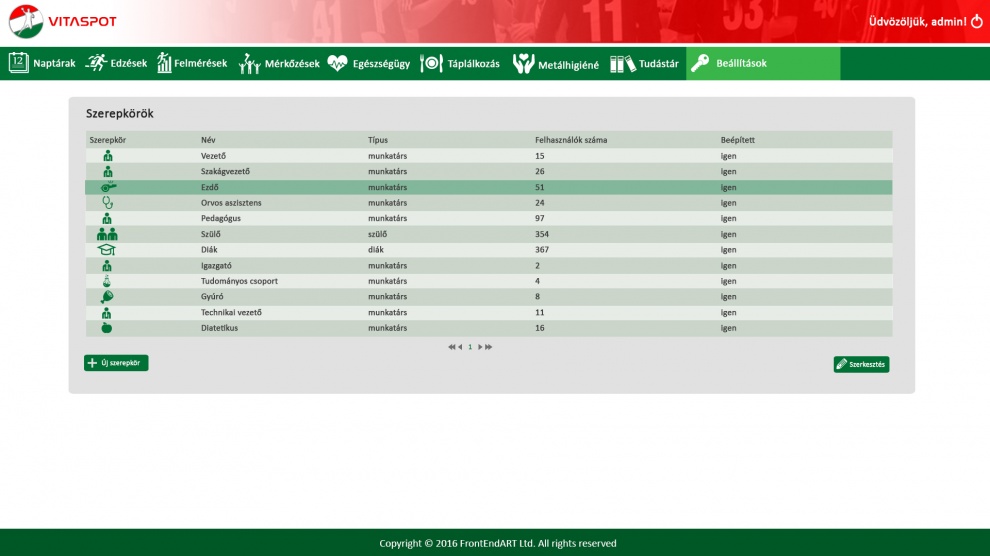
Task: Go to the Edzések section
Action: click(117, 63)
